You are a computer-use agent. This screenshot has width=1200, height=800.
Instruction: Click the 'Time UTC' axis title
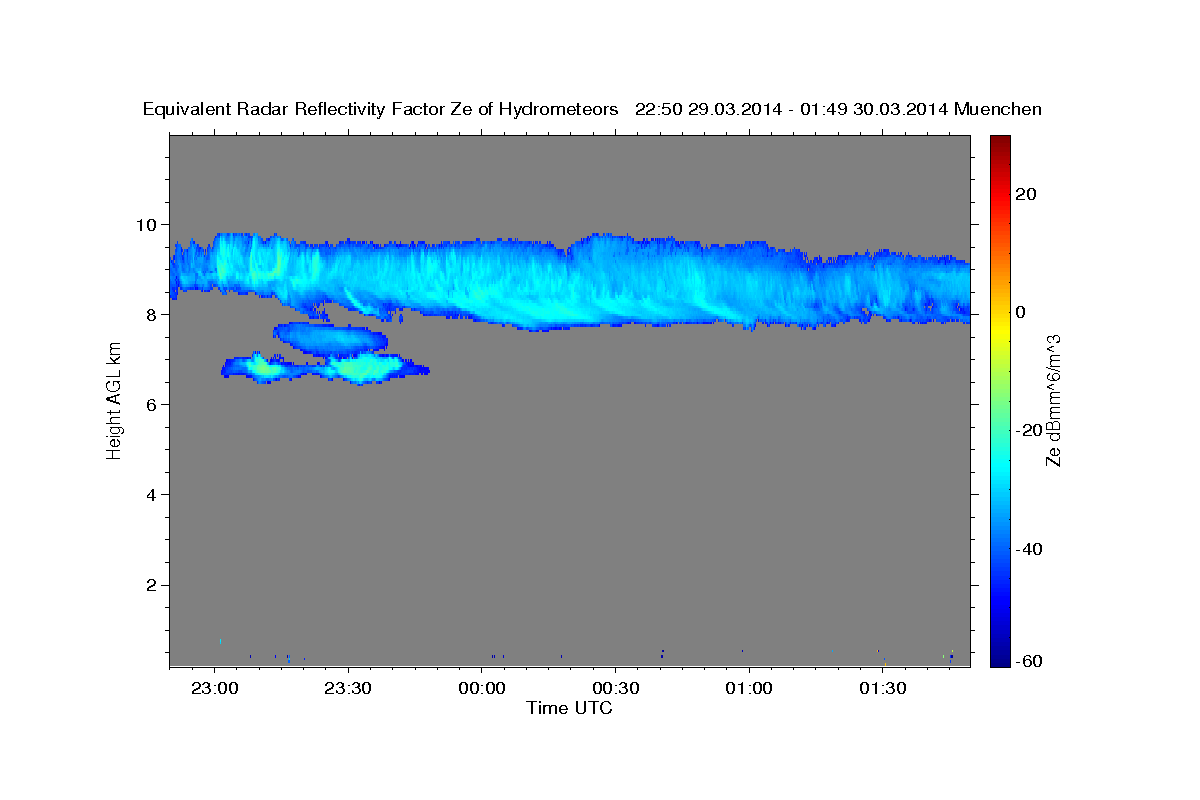(x=569, y=708)
